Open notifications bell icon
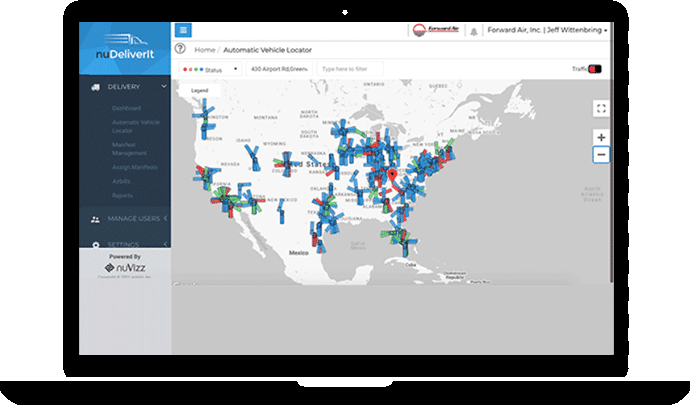This screenshot has width=690, height=406. pos(473,31)
